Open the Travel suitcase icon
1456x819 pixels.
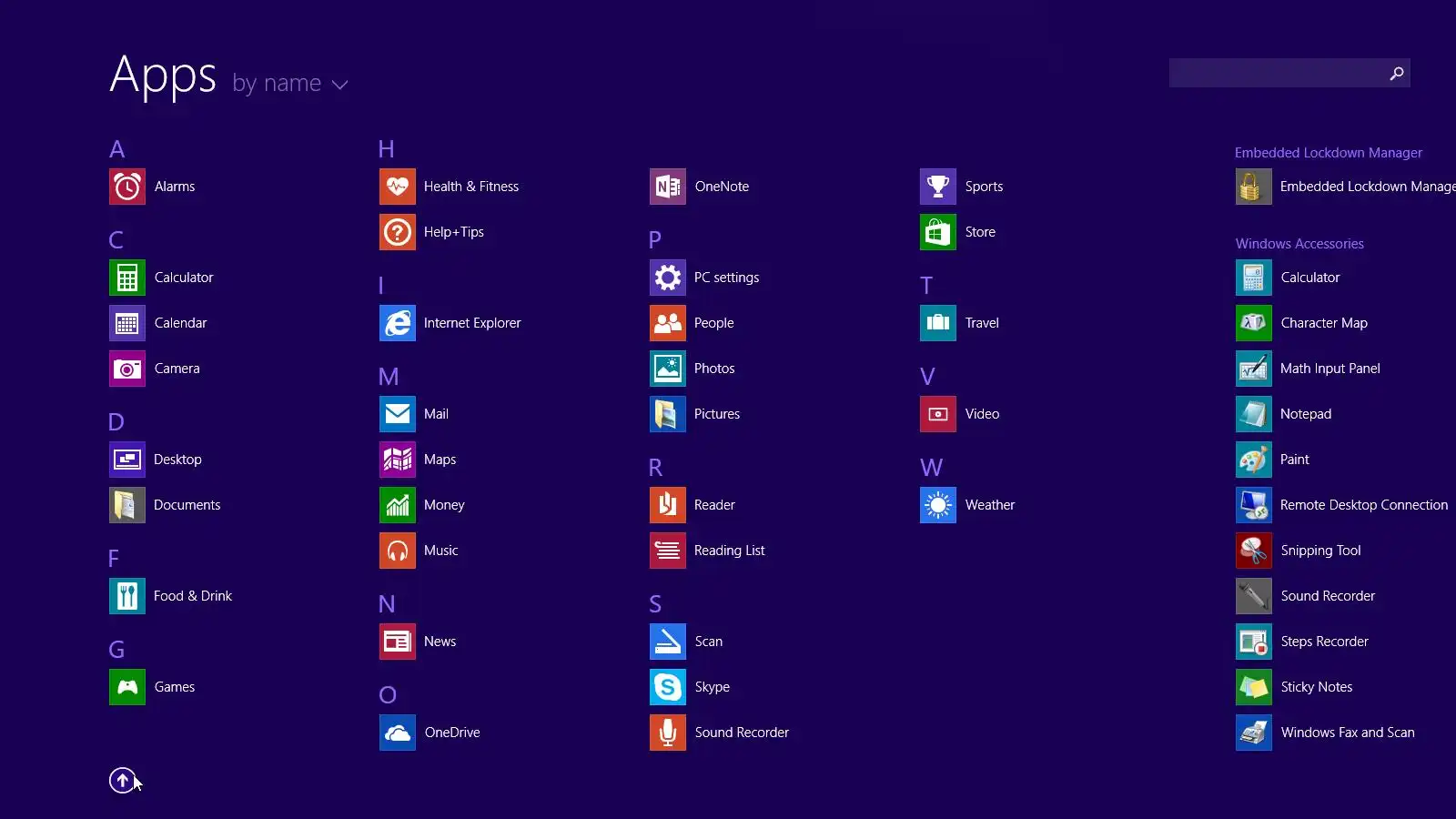[x=938, y=323]
